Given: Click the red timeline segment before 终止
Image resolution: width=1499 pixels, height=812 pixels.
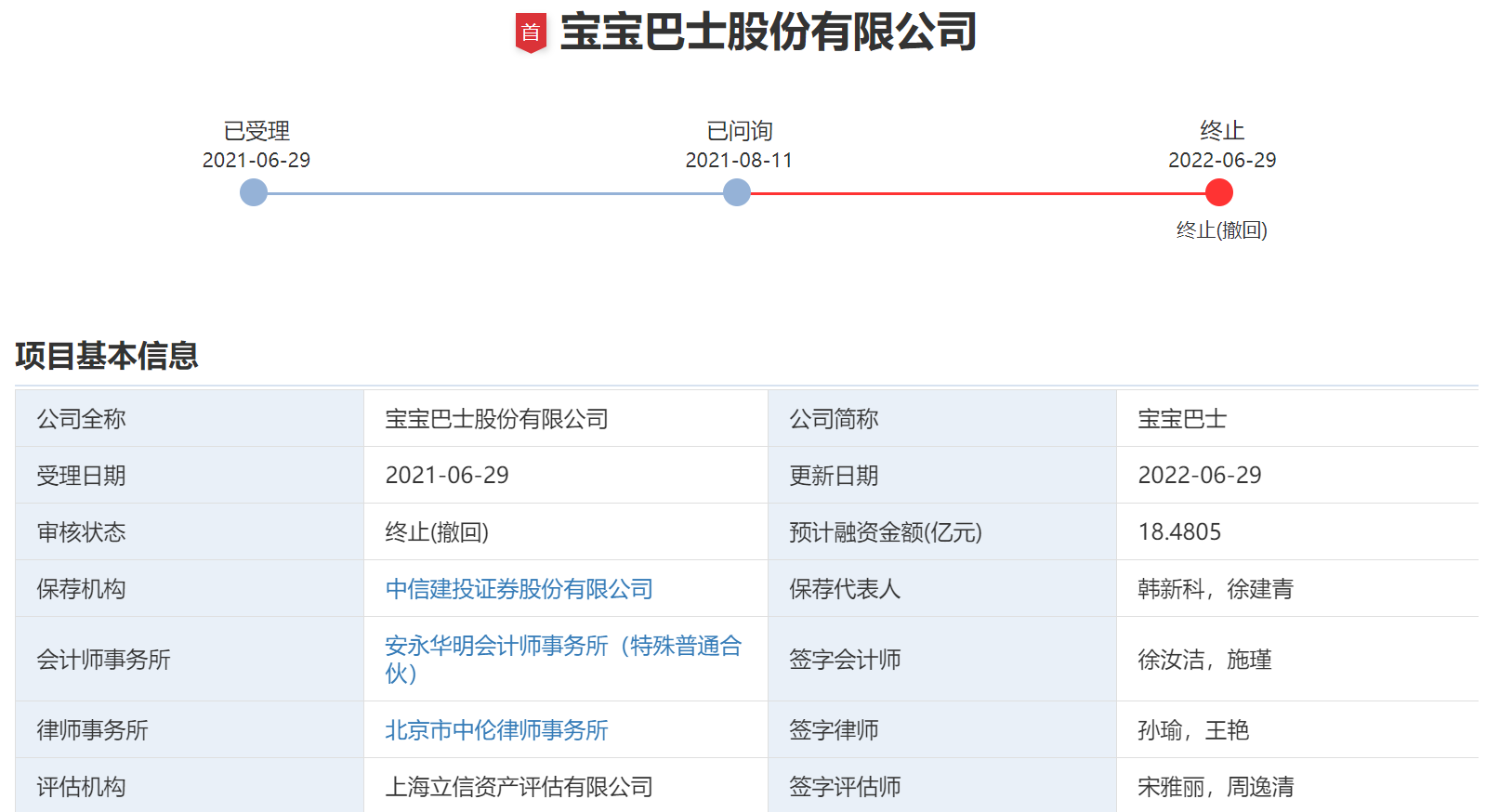Looking at the screenshot, I should pyautogui.click(x=976, y=193).
